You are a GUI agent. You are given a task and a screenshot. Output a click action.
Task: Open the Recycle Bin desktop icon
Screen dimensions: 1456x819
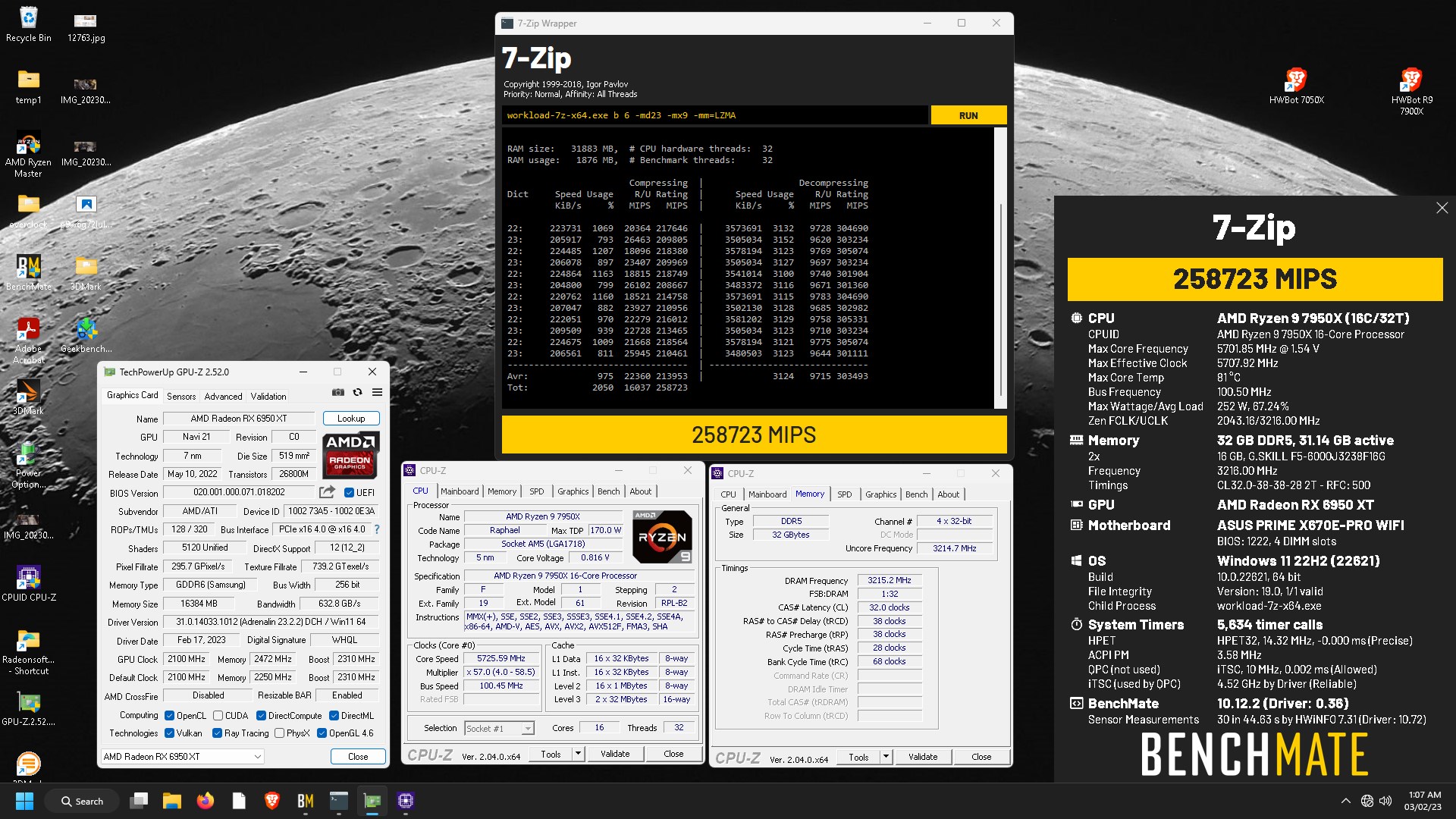[28, 24]
